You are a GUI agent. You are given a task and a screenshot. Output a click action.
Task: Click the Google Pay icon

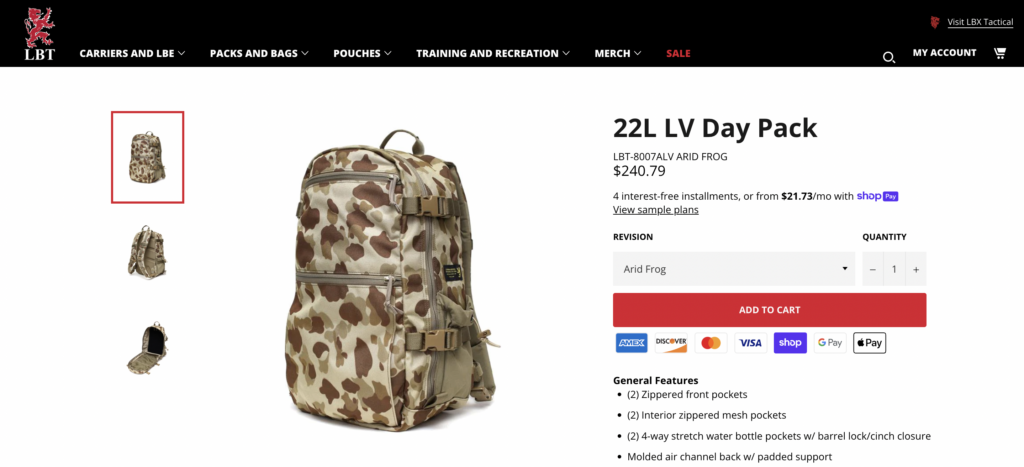click(x=830, y=343)
